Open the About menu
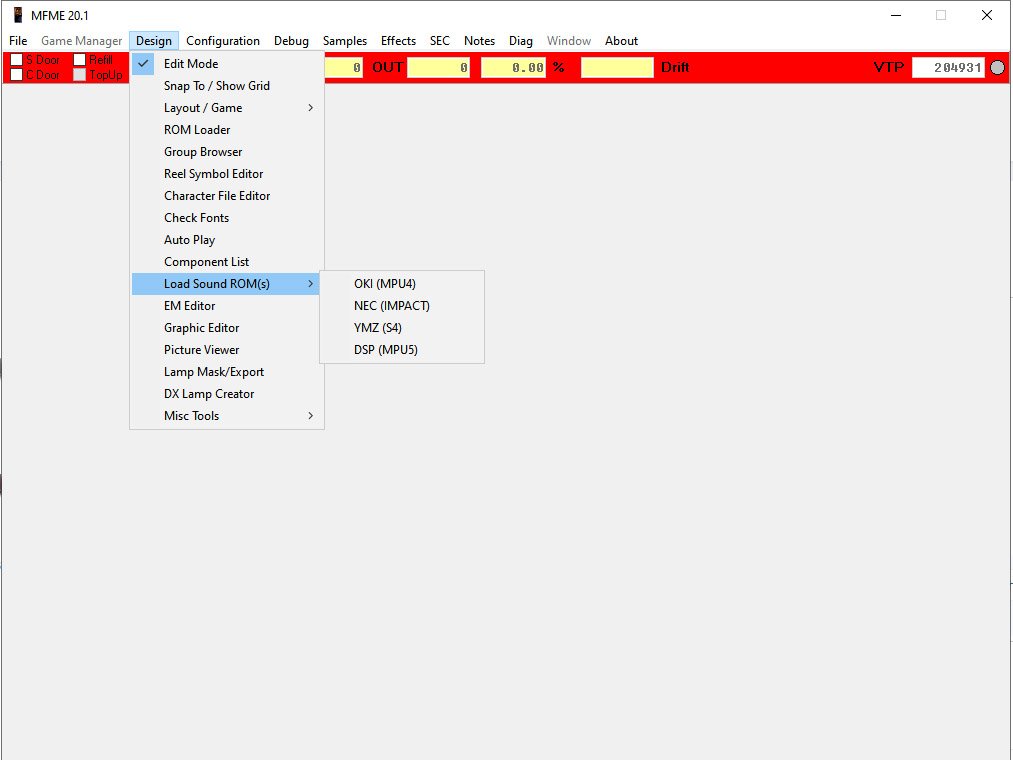This screenshot has height=760, width=1013. tap(621, 41)
